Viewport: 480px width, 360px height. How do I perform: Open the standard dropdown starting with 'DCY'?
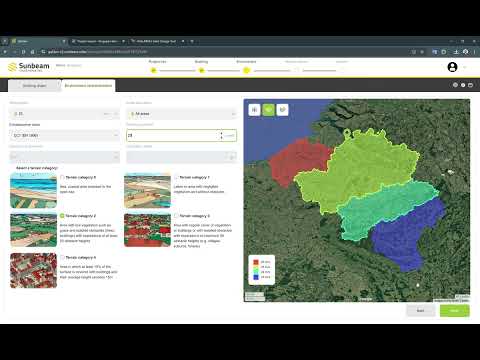click(64, 135)
